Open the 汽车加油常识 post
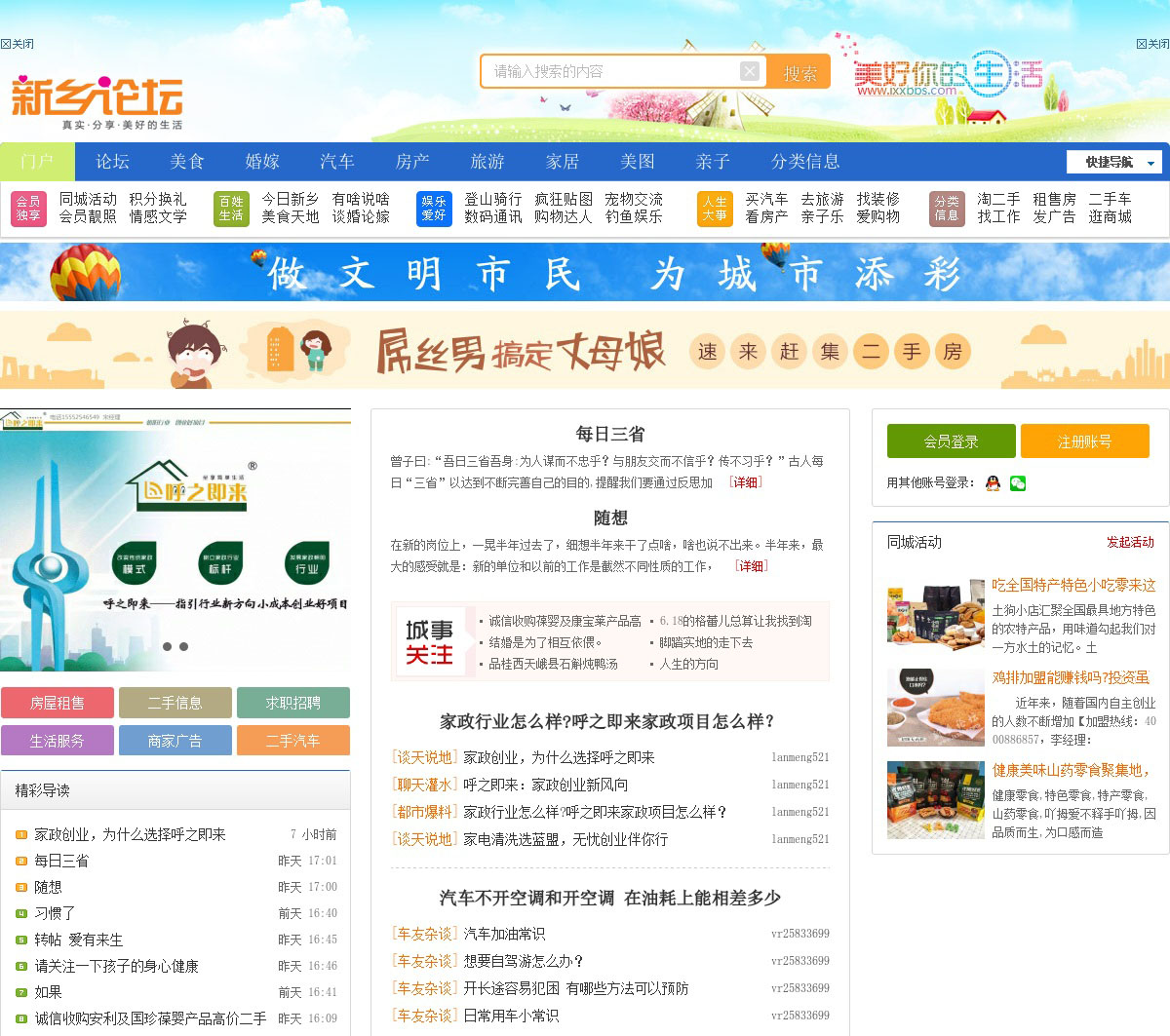 tap(504, 934)
